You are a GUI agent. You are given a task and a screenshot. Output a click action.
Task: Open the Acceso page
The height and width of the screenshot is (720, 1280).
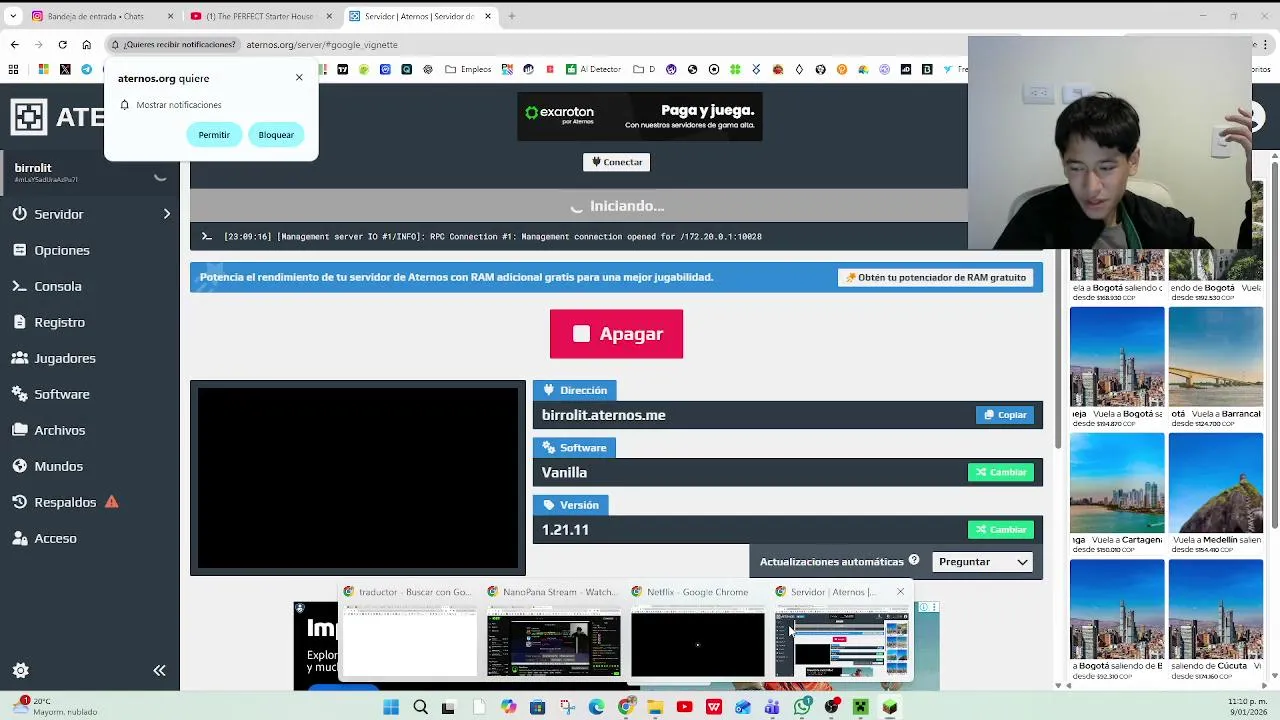55,538
